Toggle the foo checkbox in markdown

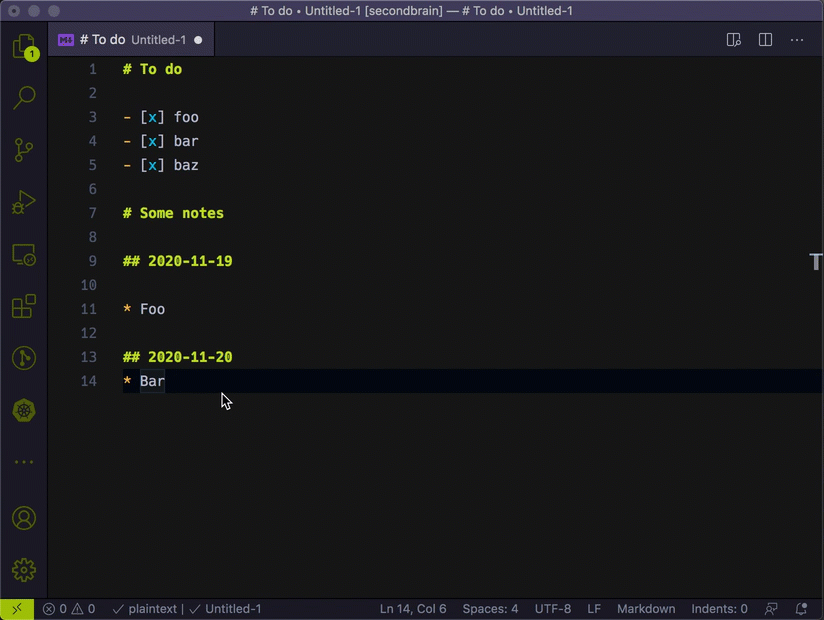tap(153, 117)
